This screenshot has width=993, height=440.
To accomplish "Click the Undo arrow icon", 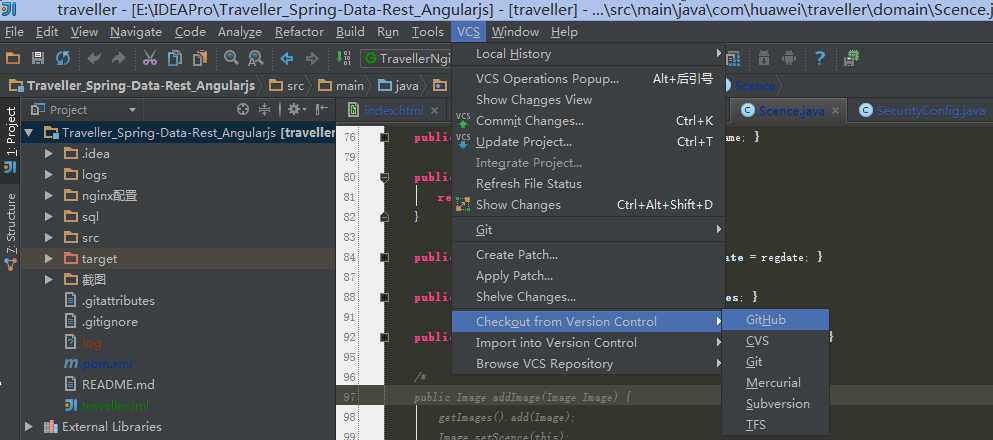I will click(x=94, y=58).
